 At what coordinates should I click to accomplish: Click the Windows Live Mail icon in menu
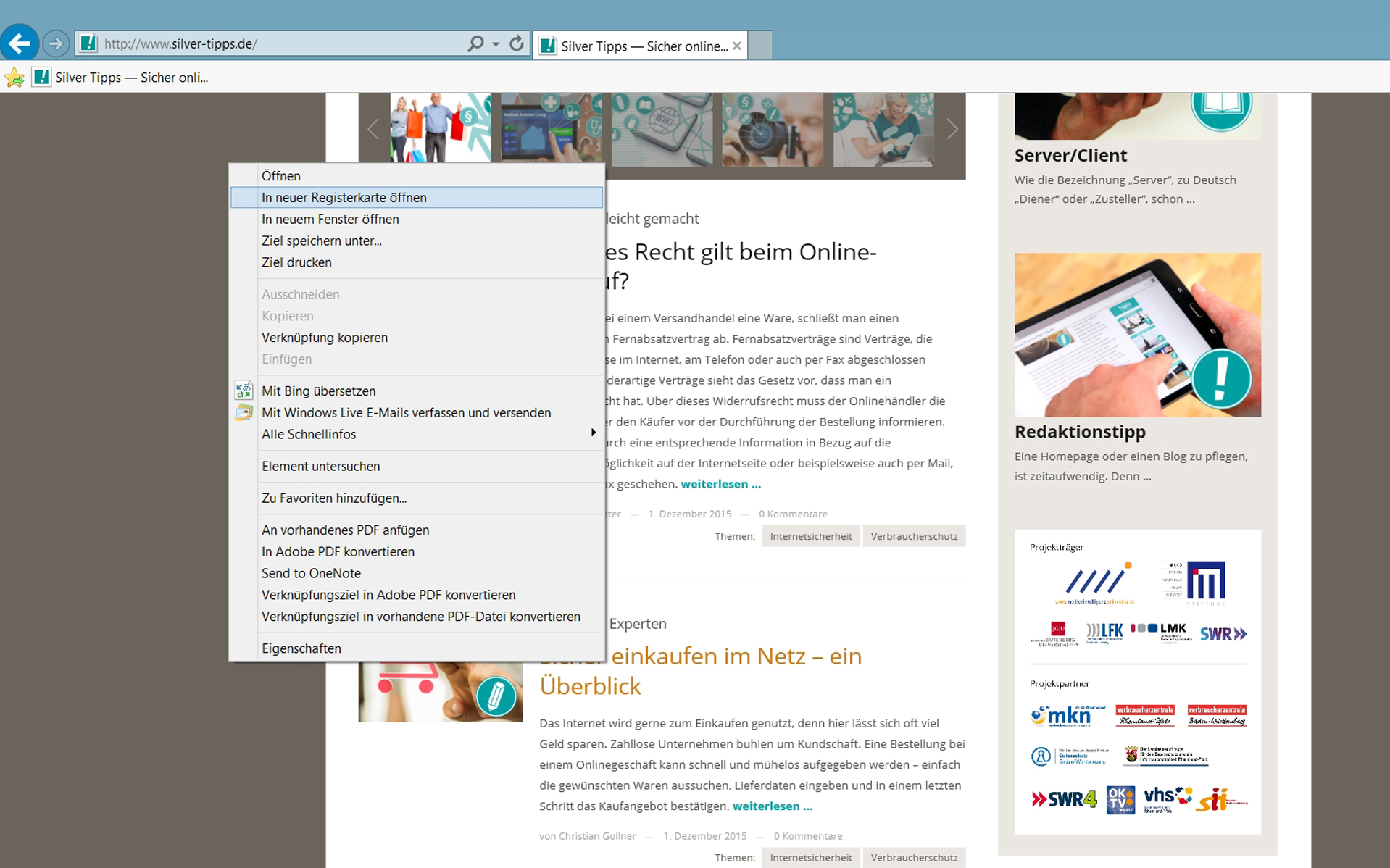coord(244,412)
